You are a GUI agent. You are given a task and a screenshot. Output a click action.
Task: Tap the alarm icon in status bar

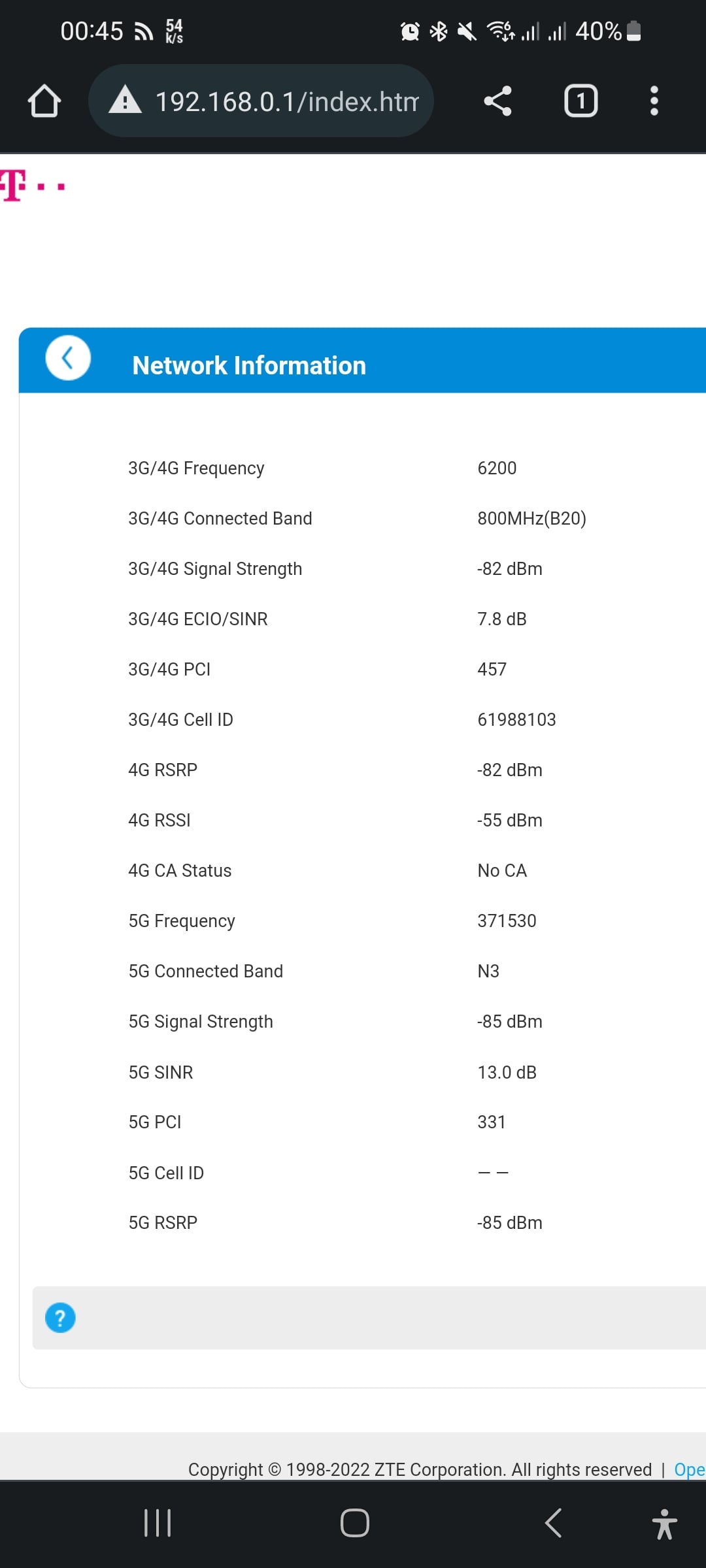[x=410, y=31]
